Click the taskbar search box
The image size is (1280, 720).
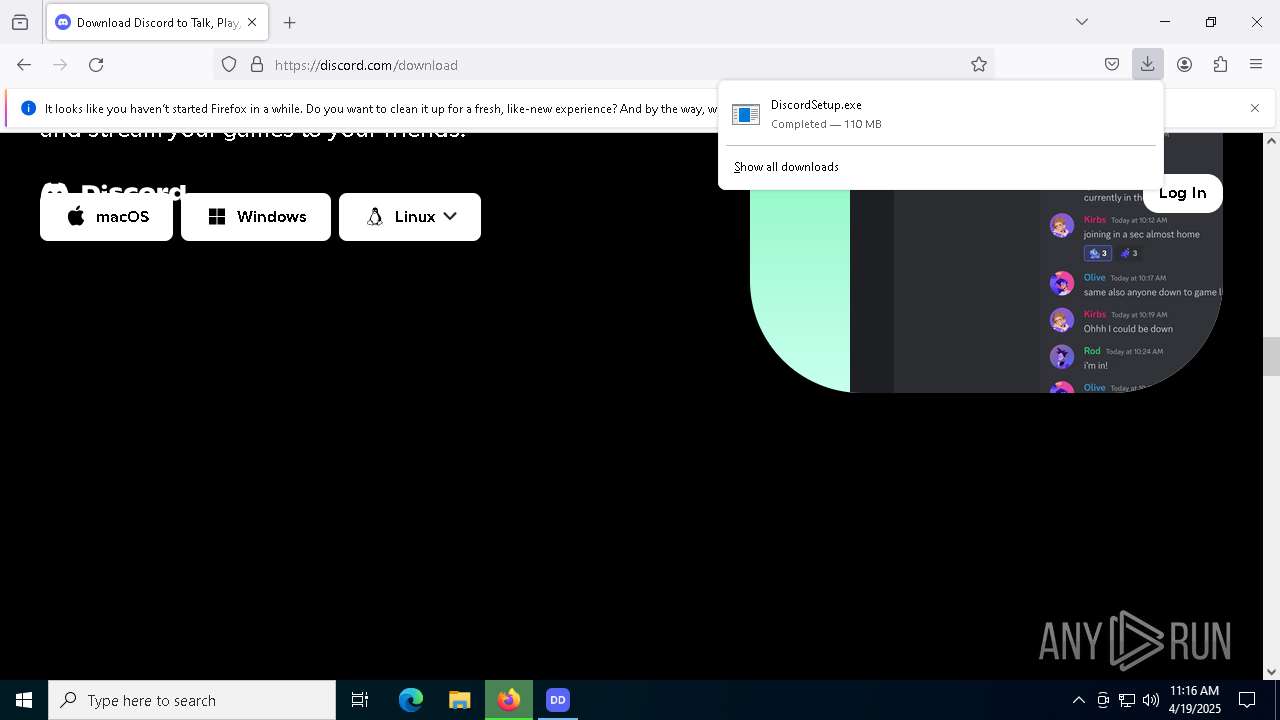click(x=192, y=700)
